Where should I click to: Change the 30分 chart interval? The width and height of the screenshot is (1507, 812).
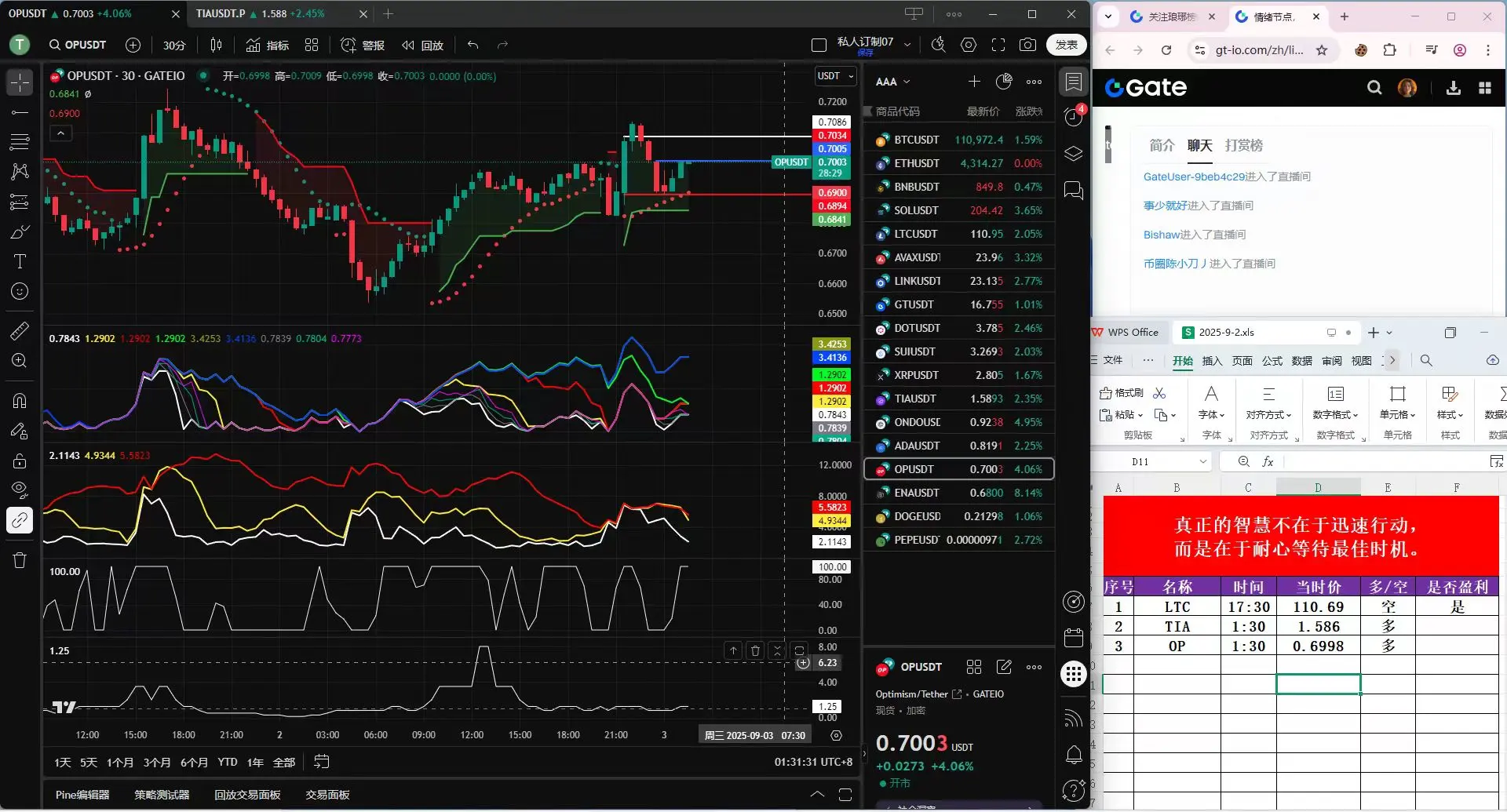click(x=174, y=46)
